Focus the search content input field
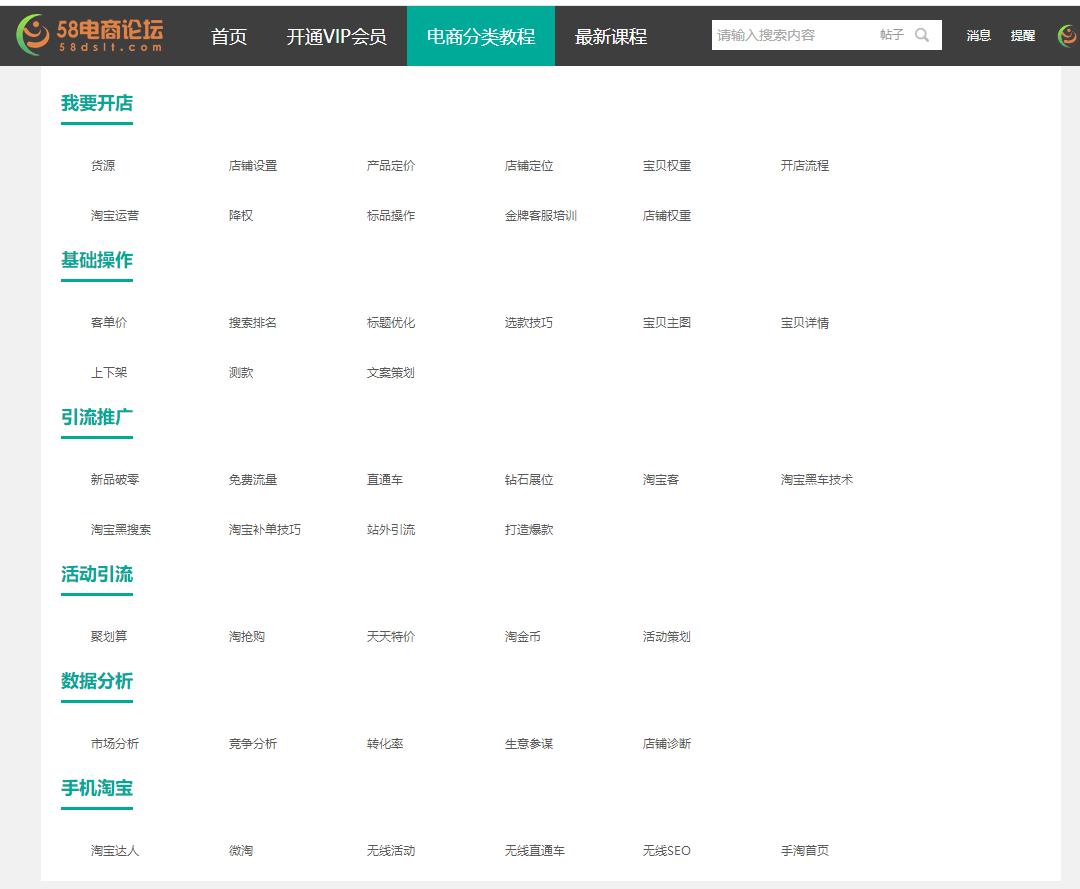The width and height of the screenshot is (1080, 889). tap(790, 35)
